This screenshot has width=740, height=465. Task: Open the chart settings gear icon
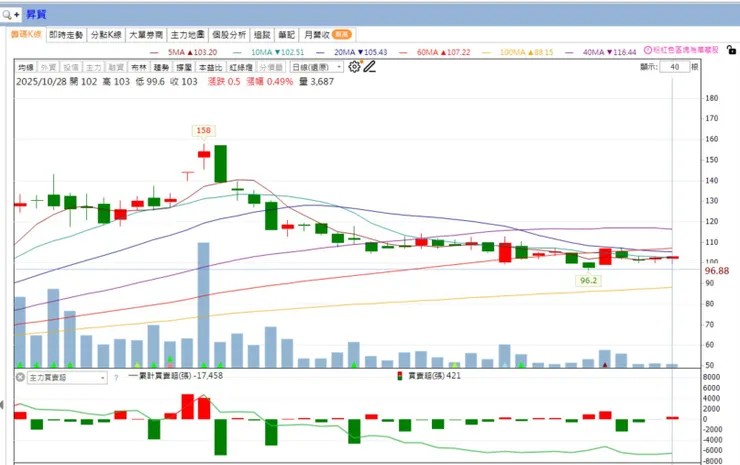[354, 67]
